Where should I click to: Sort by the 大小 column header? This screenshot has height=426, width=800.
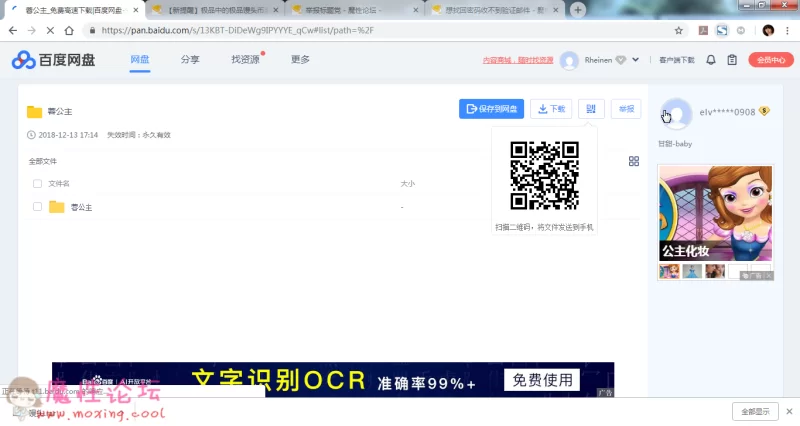point(407,184)
